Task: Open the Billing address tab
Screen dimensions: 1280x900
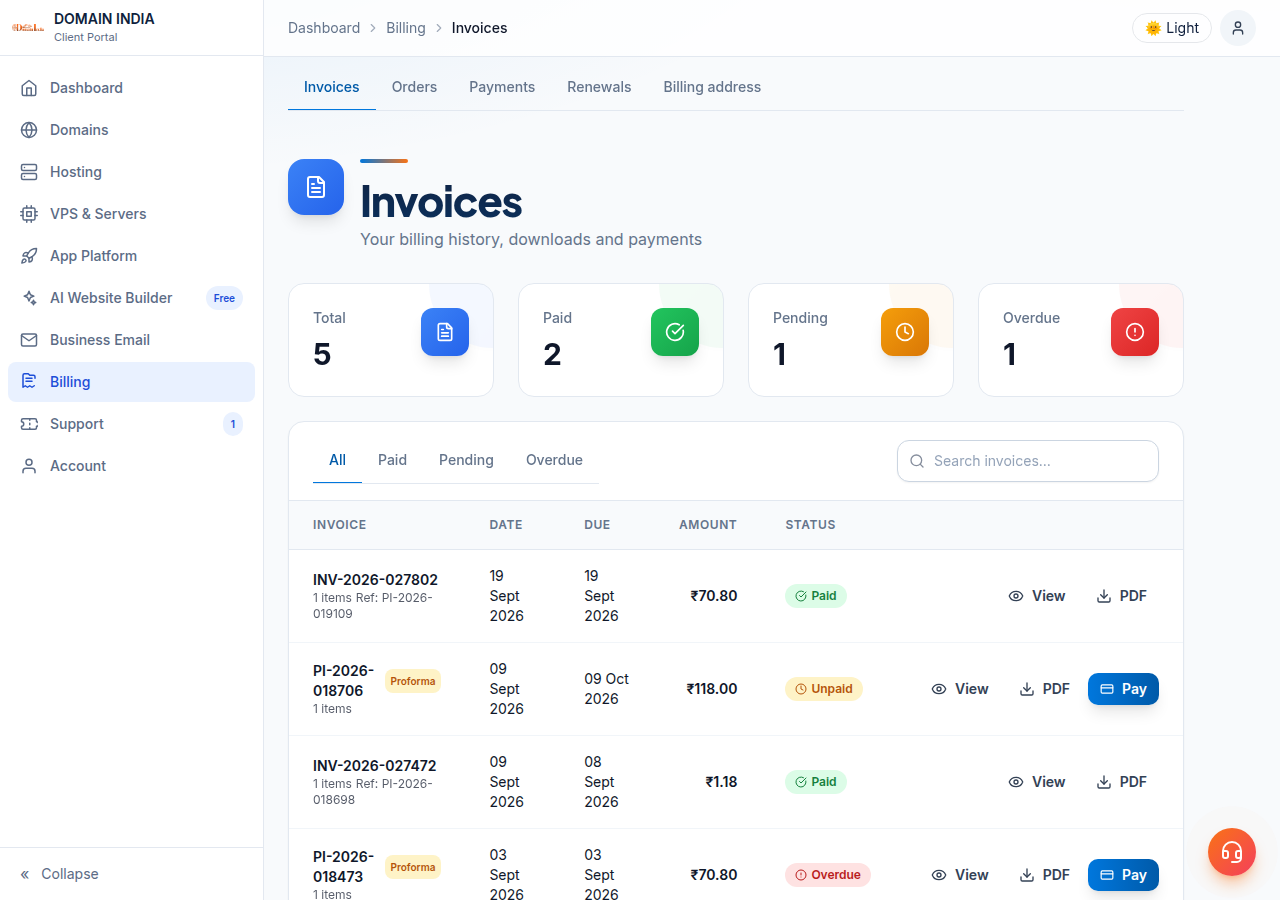Action: pyautogui.click(x=712, y=87)
